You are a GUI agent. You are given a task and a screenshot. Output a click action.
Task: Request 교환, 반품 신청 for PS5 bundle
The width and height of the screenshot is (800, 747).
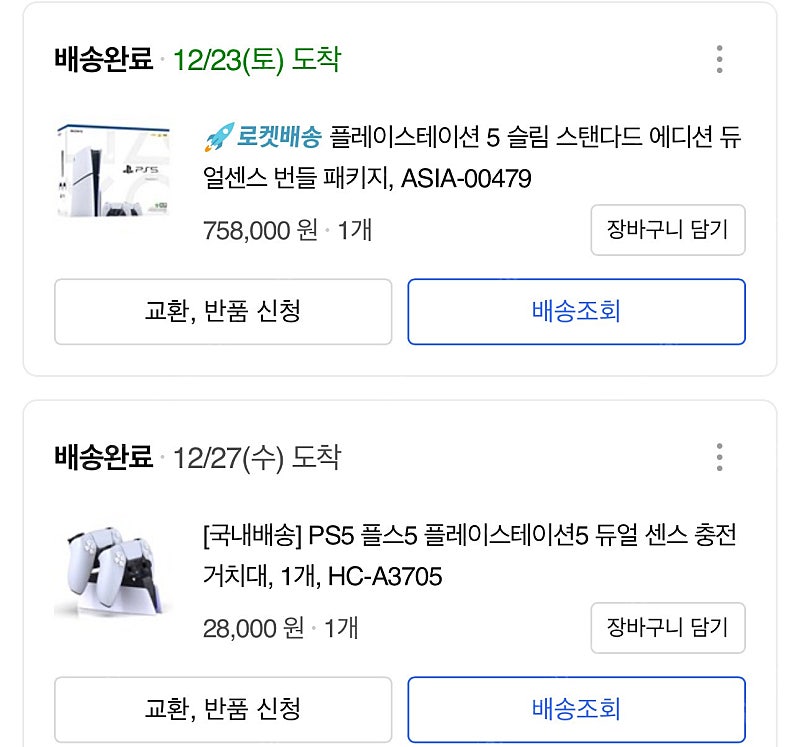(223, 312)
